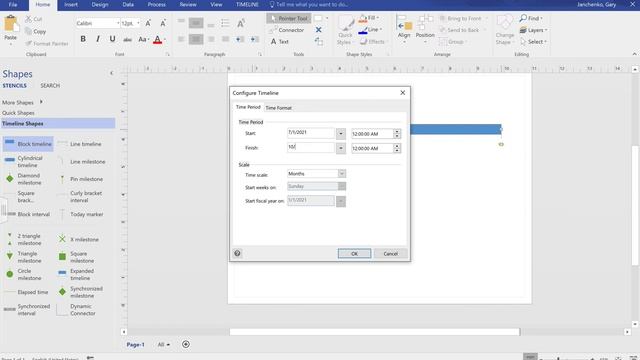Close the Configure Timeline dialog
The image size is (640, 360).
click(x=402, y=93)
